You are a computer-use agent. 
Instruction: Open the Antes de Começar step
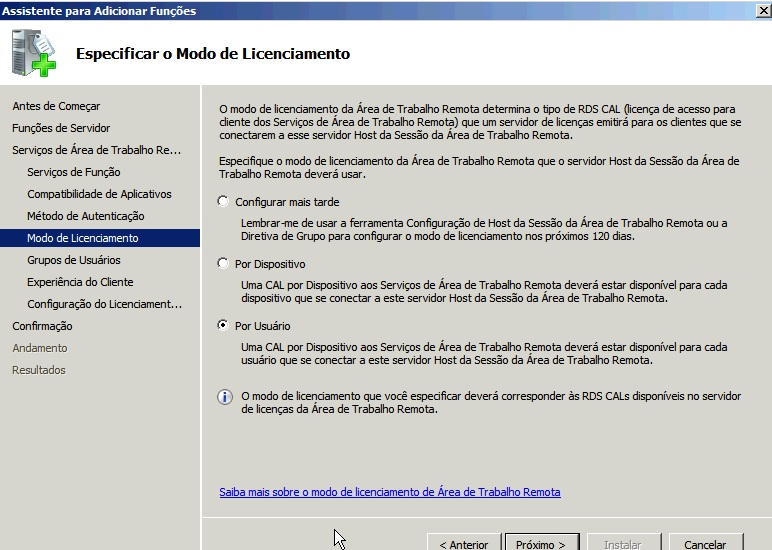point(56,106)
